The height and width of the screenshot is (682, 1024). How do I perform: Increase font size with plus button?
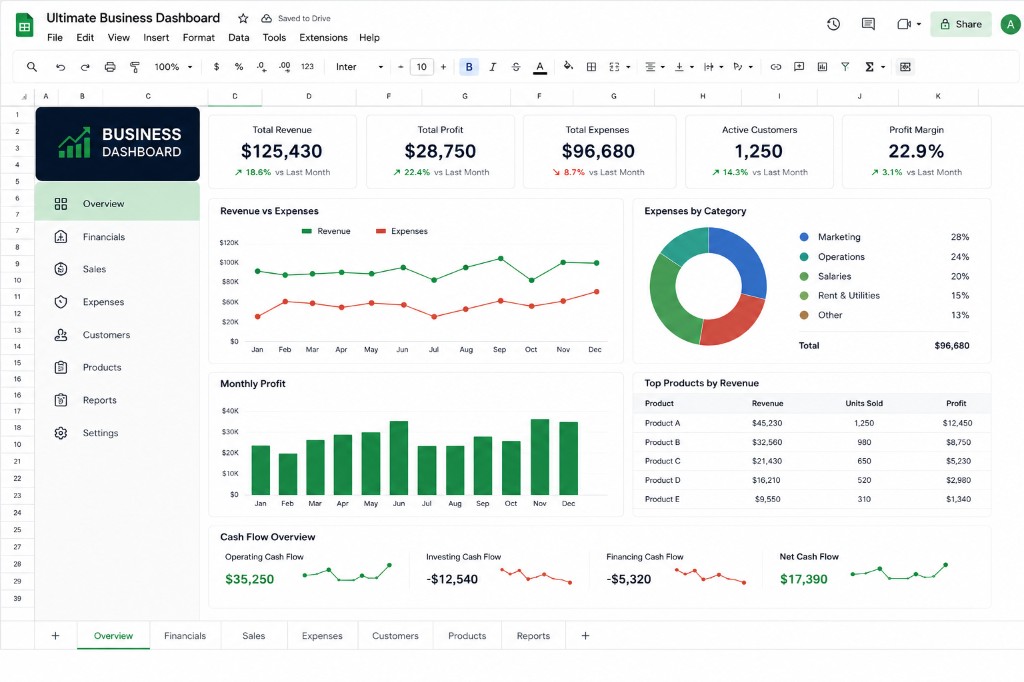pyautogui.click(x=443, y=67)
